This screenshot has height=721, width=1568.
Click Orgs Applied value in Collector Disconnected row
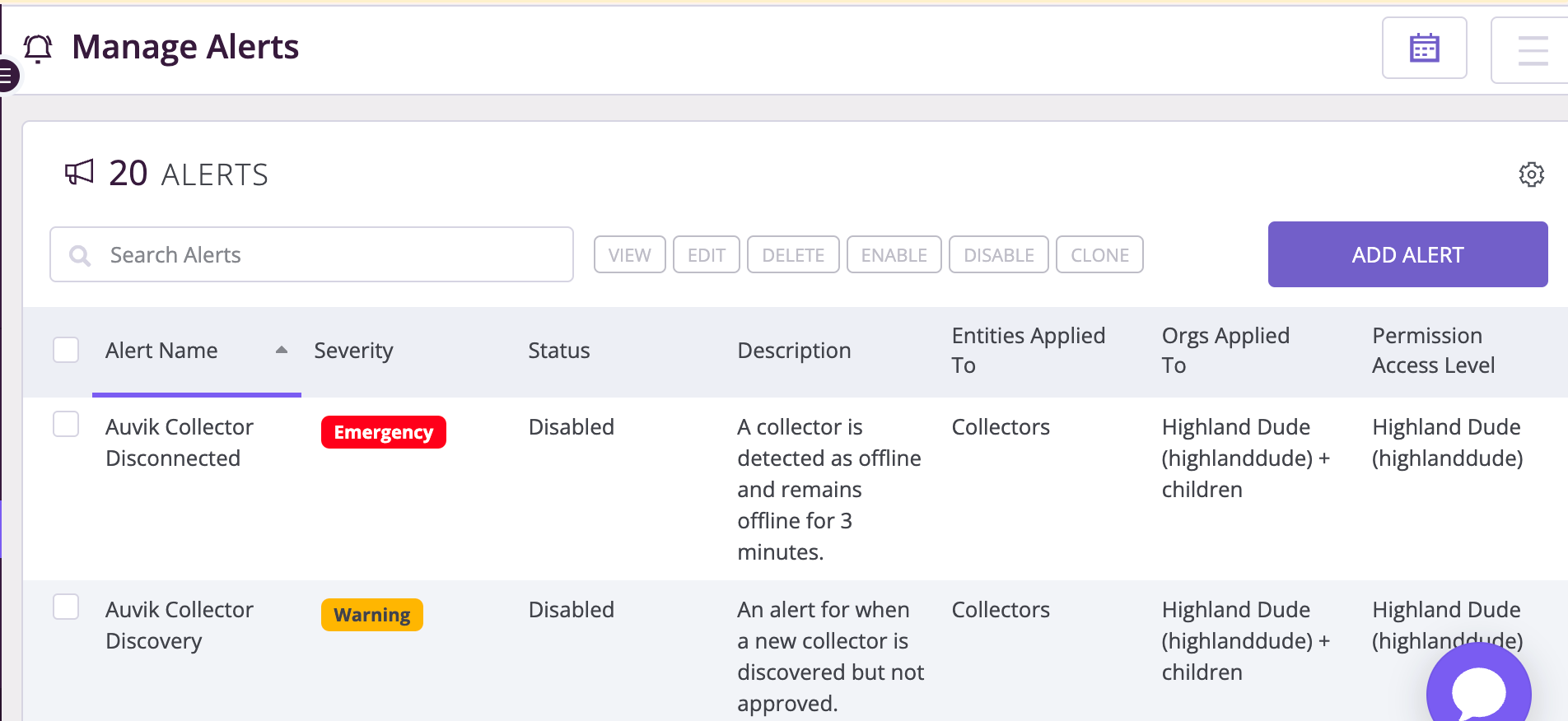[1246, 458]
